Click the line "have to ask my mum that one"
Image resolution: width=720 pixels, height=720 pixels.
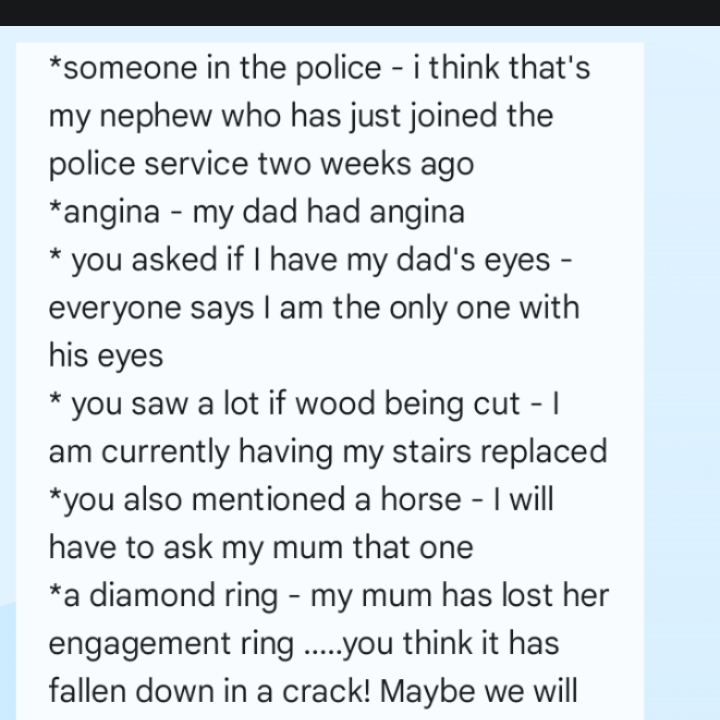click(x=260, y=547)
